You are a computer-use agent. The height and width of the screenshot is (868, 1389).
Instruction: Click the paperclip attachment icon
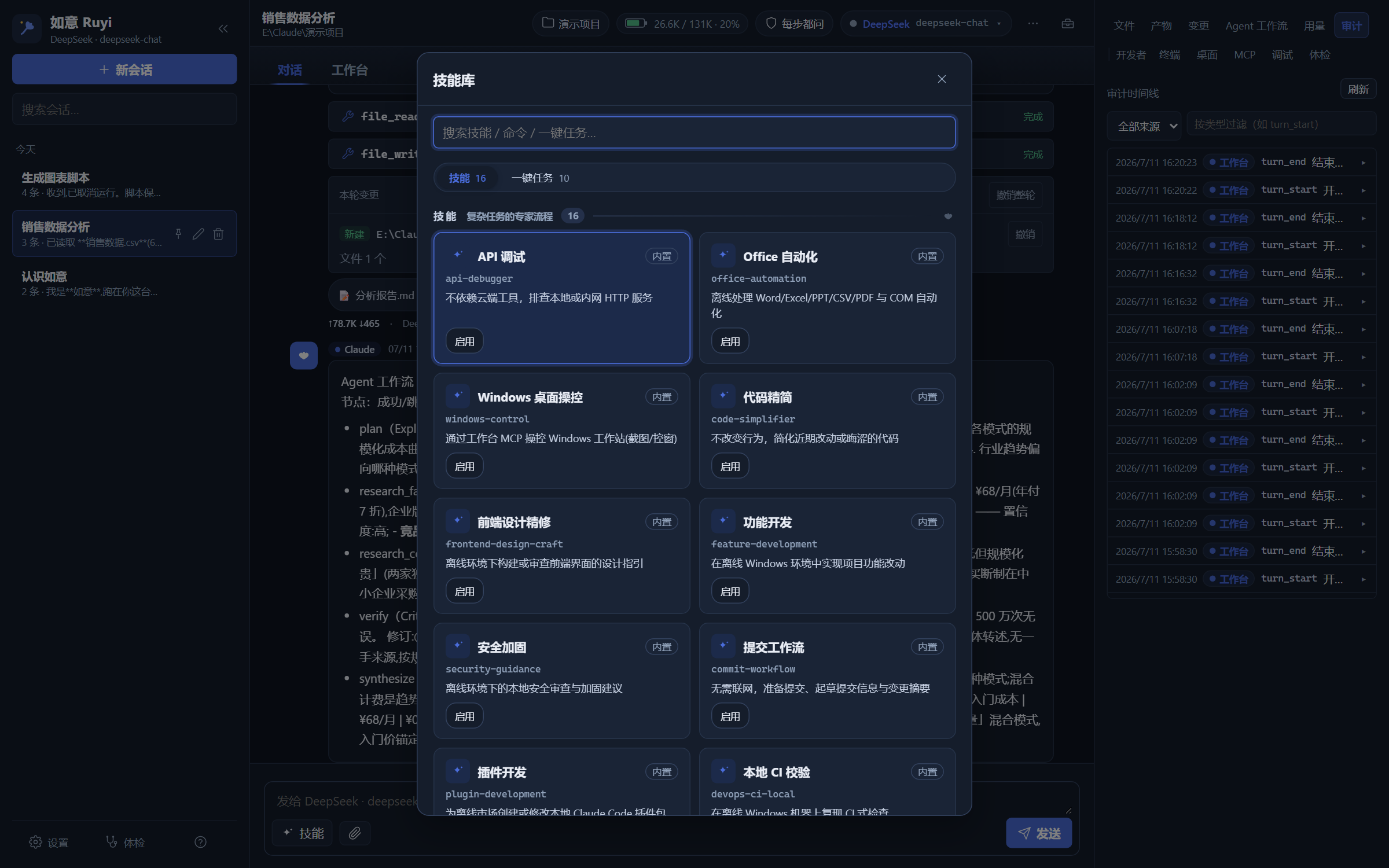[x=354, y=833]
